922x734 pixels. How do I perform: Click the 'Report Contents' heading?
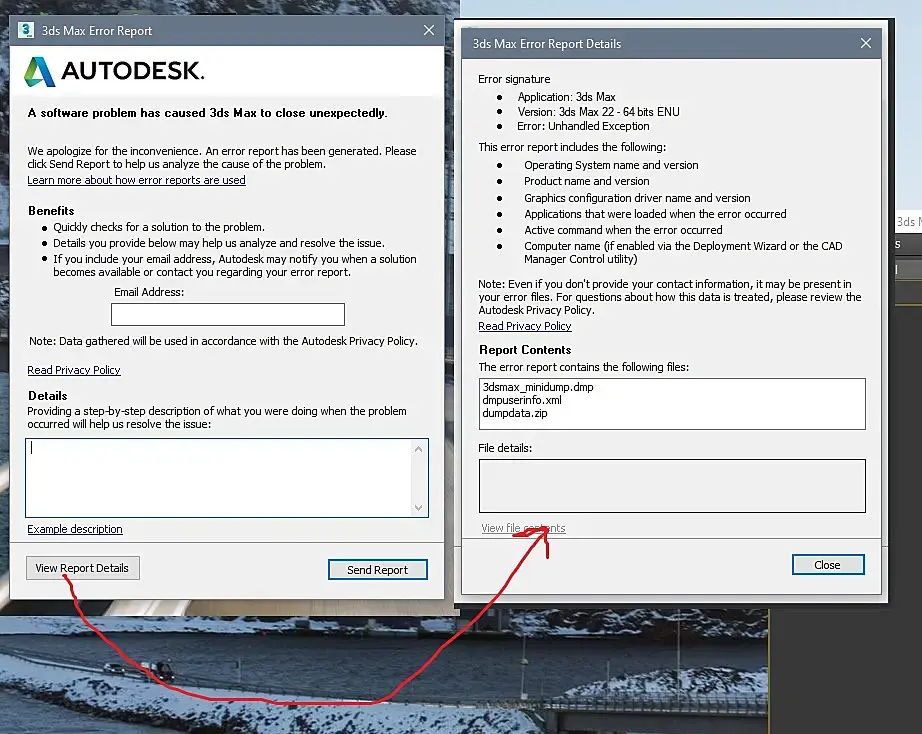(x=525, y=349)
